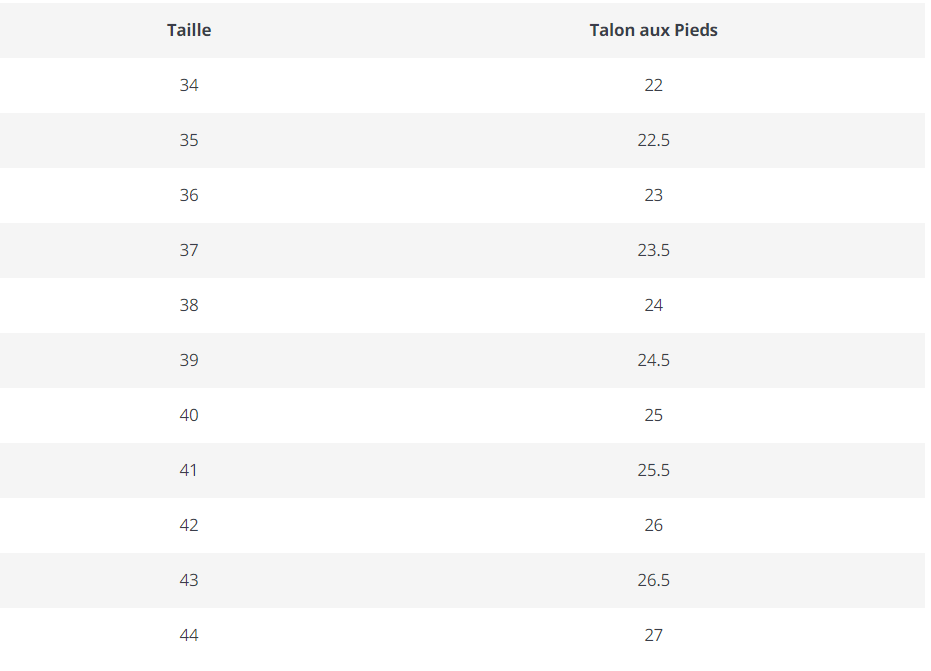Select size 34 cell
The width and height of the screenshot is (931, 671).
189,86
